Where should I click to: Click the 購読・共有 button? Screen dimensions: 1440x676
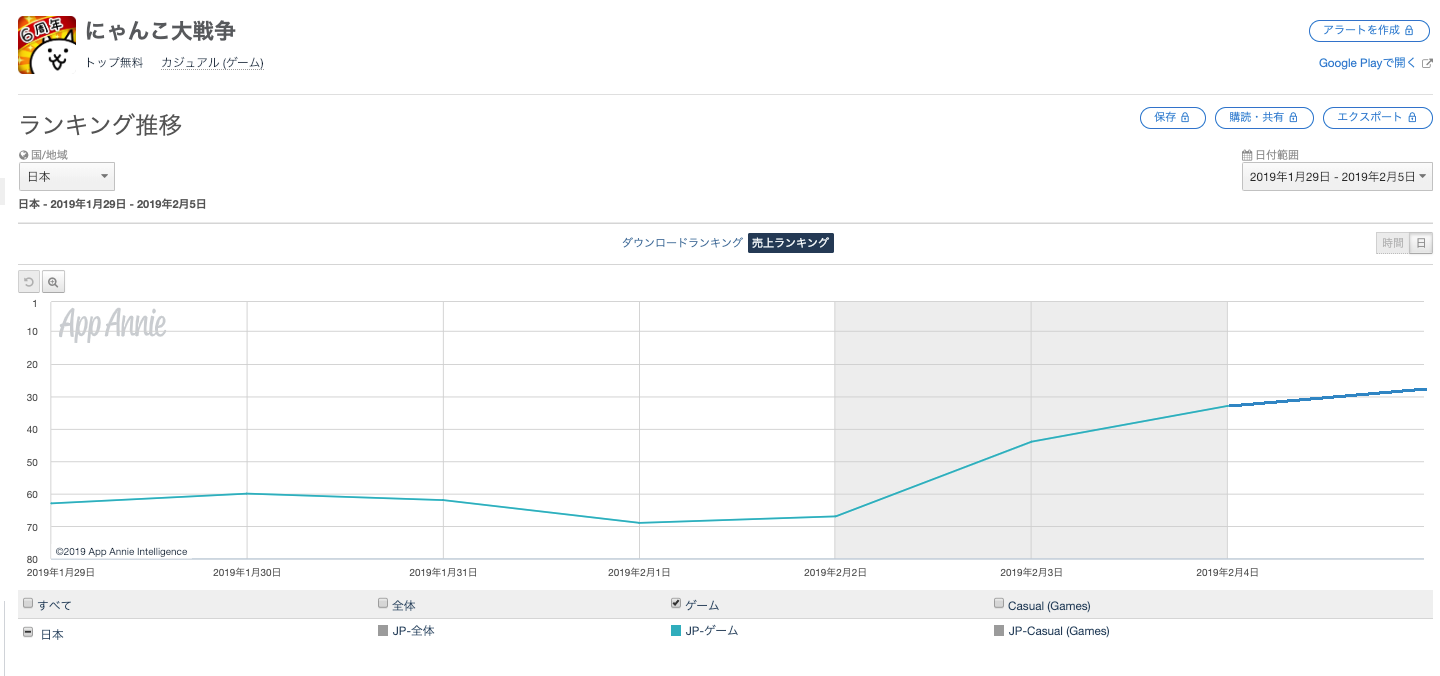click(x=1264, y=117)
